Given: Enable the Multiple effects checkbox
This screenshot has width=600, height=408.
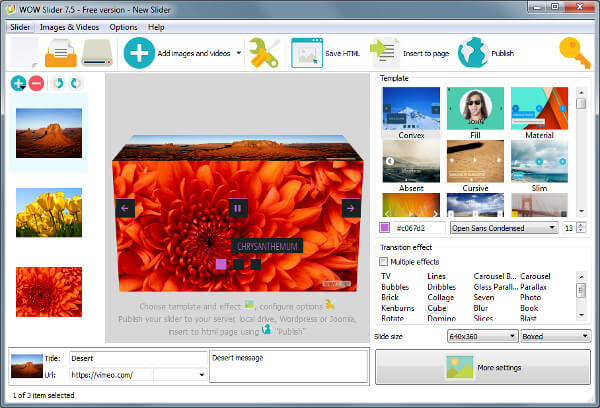Looking at the screenshot, I should point(385,261).
